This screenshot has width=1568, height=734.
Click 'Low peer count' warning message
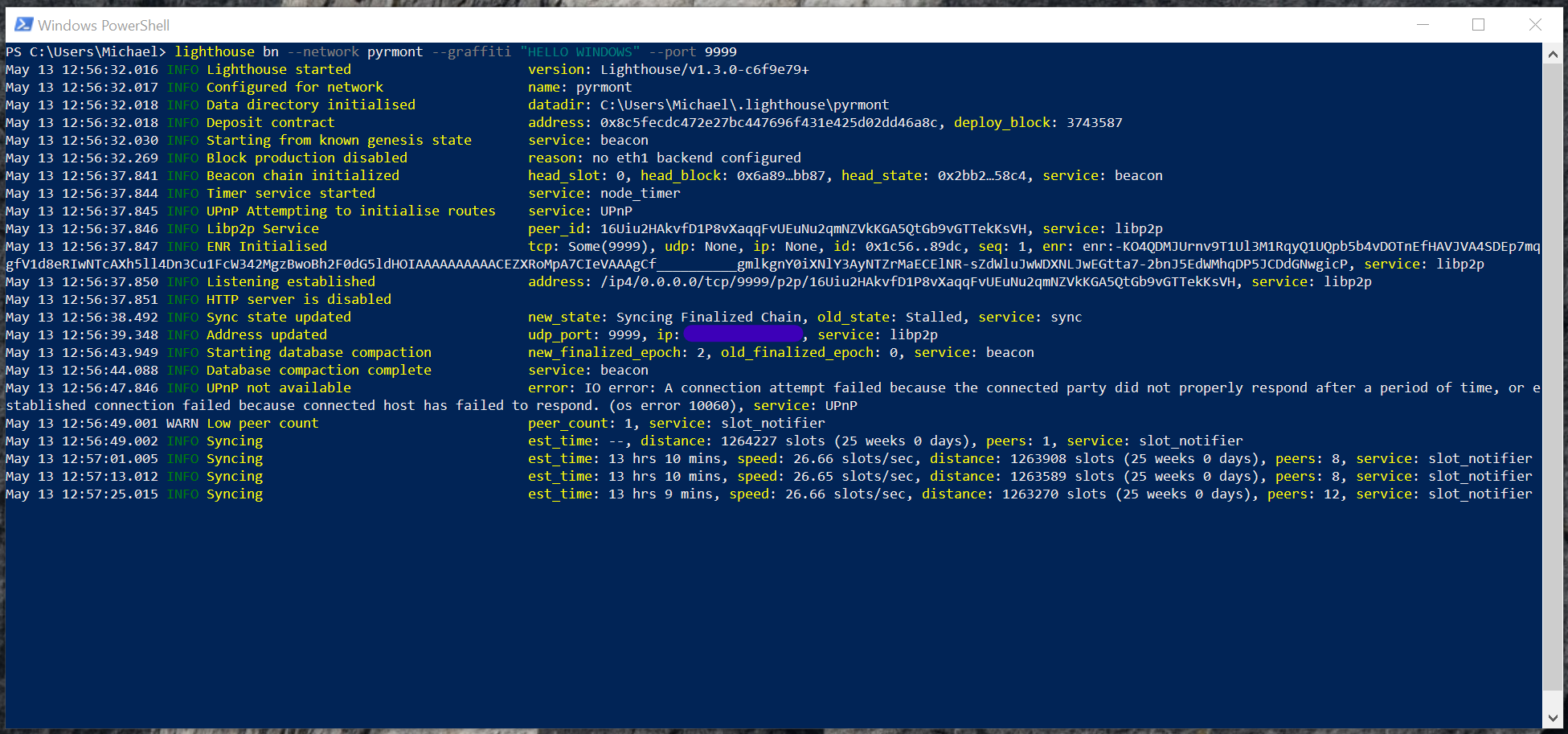pyautogui.click(x=263, y=423)
